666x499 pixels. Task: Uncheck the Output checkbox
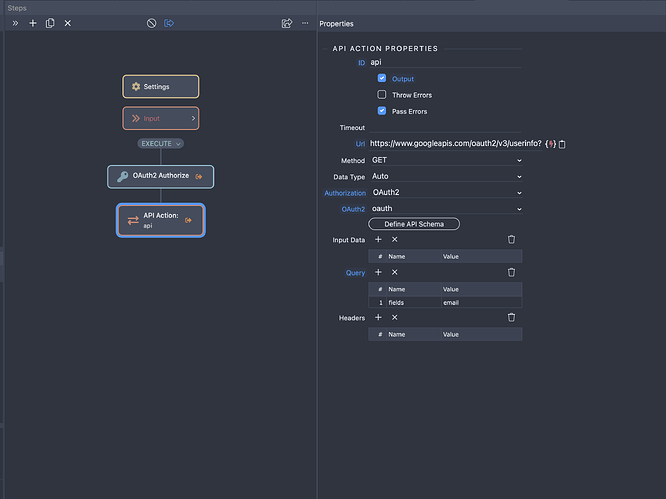coord(382,79)
